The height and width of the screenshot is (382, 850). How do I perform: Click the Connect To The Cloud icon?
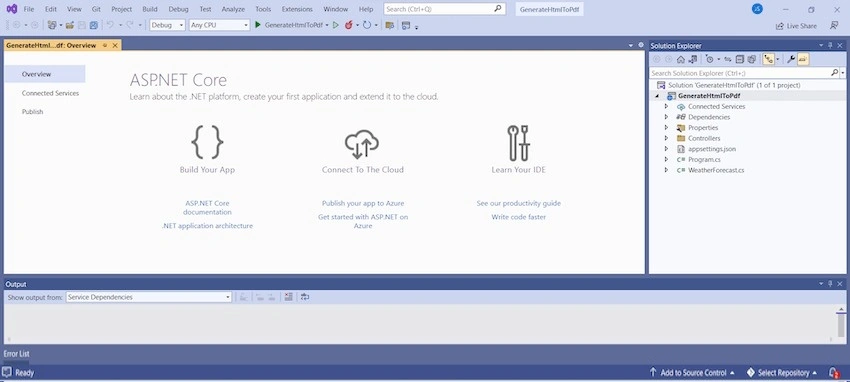(x=362, y=144)
